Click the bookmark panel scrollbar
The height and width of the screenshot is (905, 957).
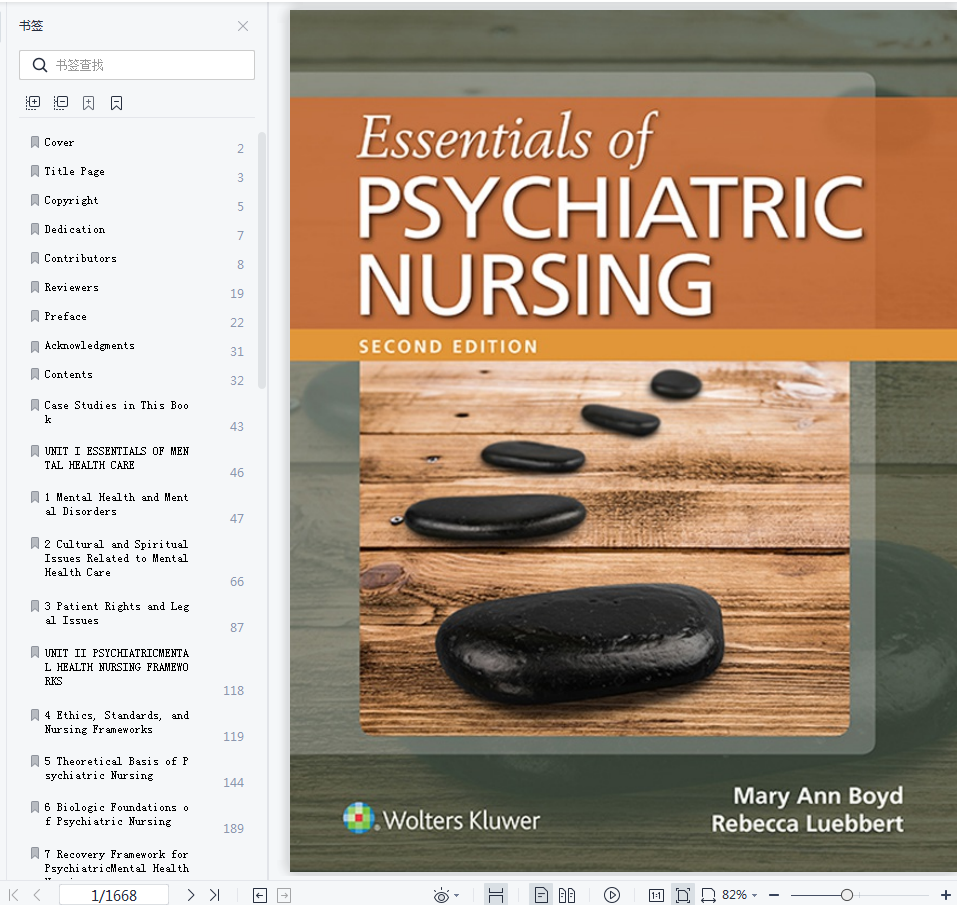click(262, 260)
